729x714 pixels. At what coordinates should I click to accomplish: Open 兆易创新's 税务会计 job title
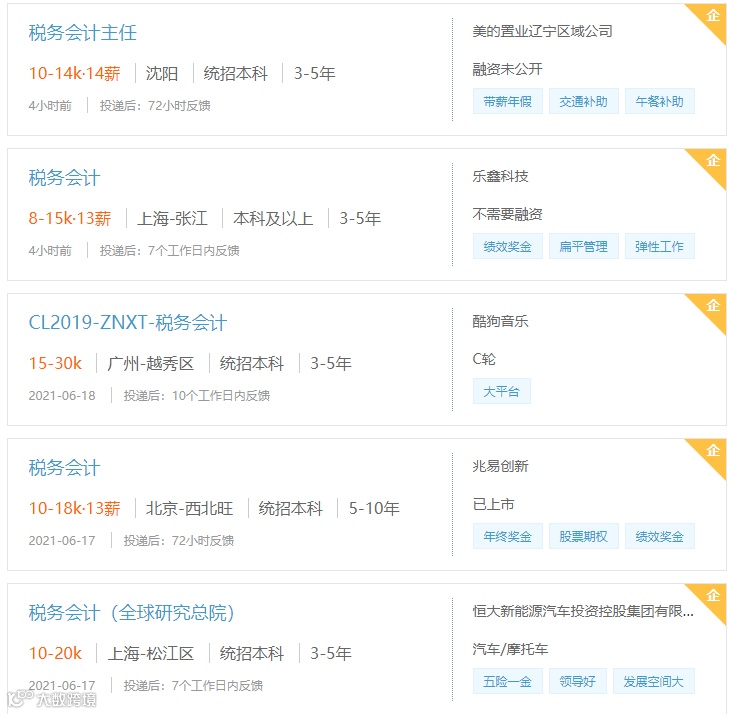[64, 468]
